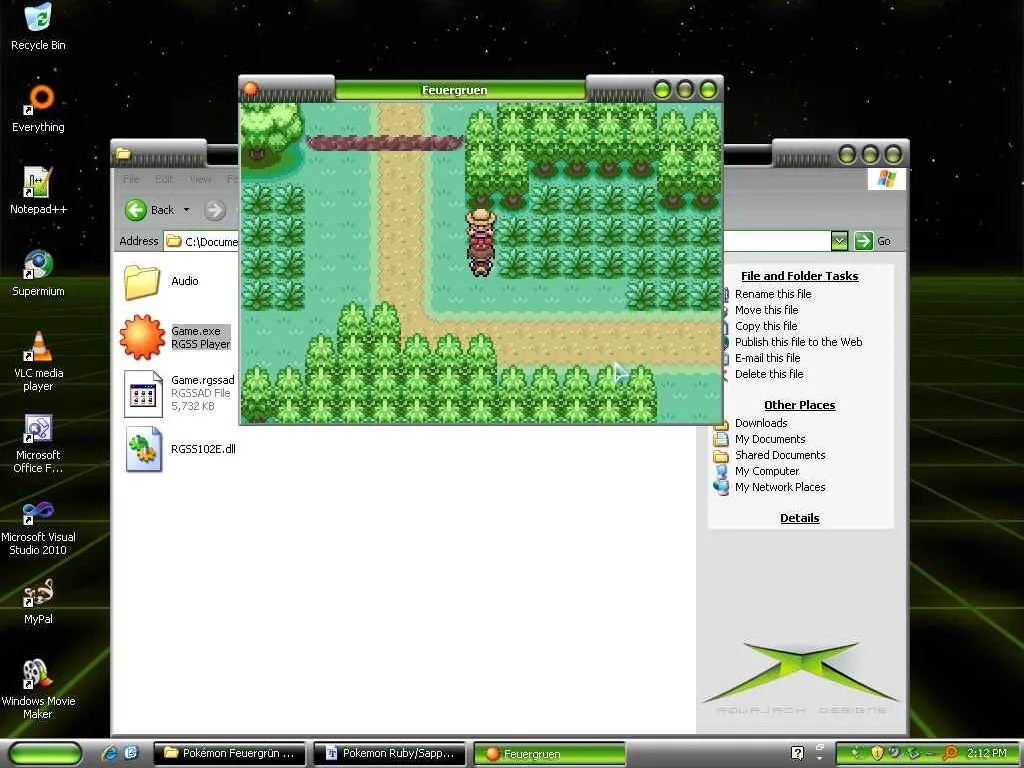Viewport: 1024px width, 768px height.
Task: Click Move this file
Action: pyautogui.click(x=767, y=310)
